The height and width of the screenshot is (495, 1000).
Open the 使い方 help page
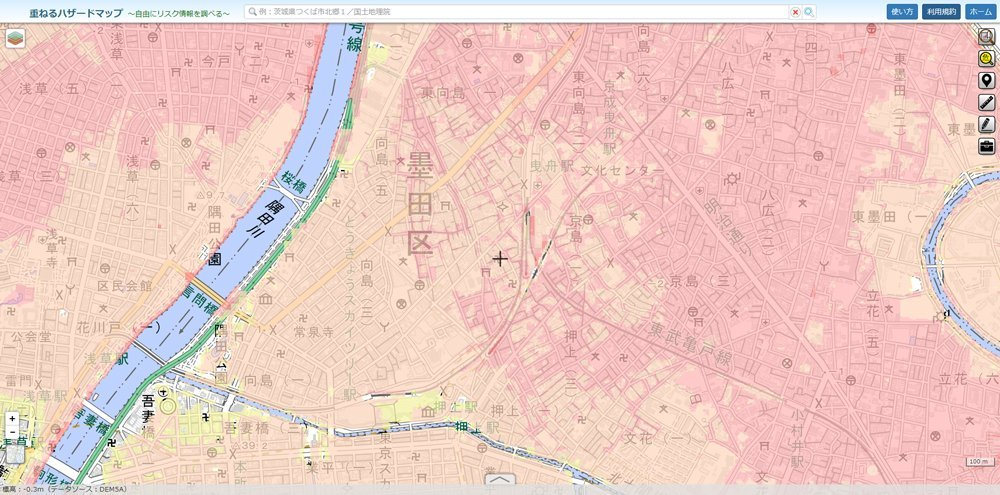pos(902,12)
